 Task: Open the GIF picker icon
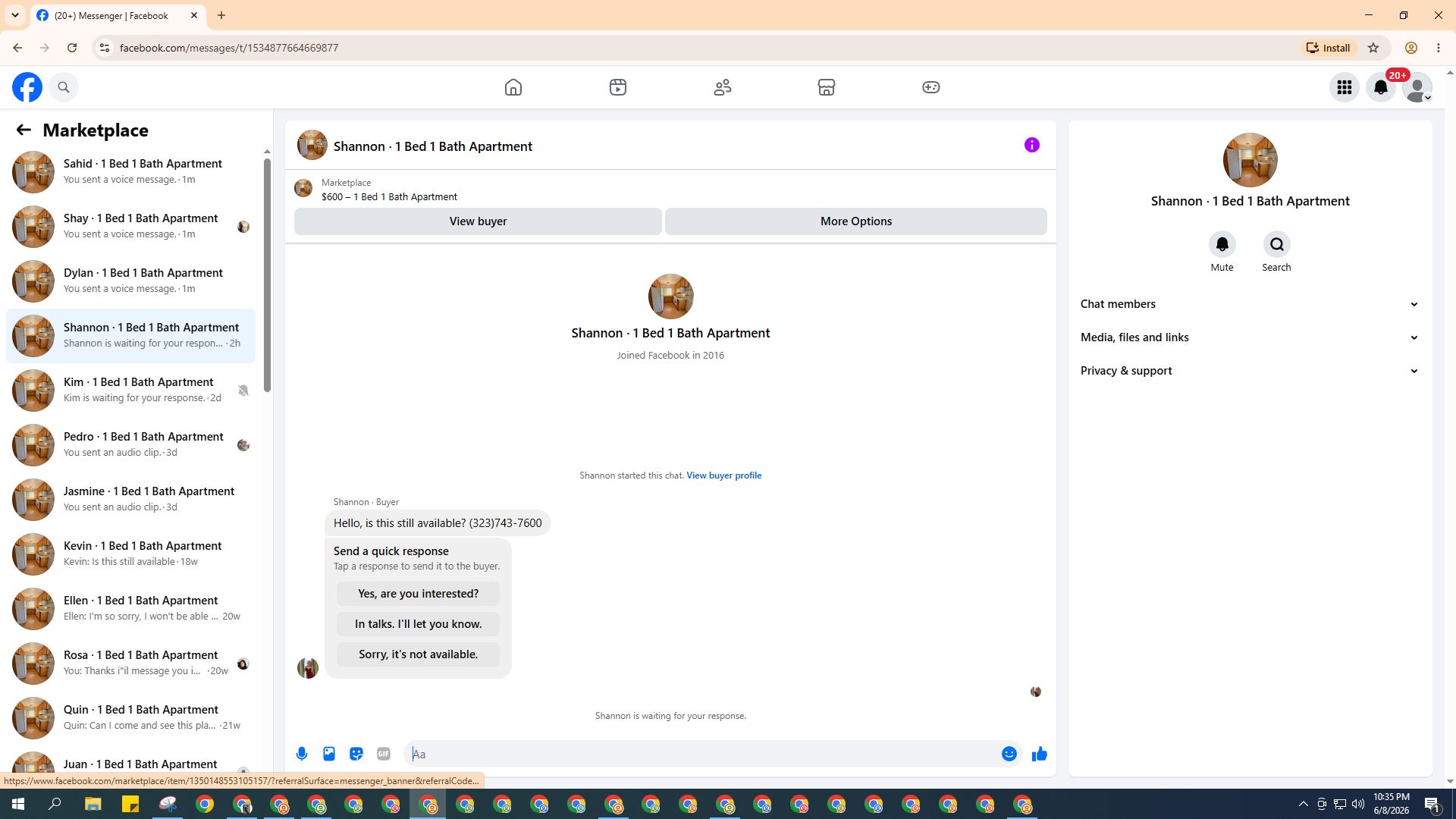[384, 754]
